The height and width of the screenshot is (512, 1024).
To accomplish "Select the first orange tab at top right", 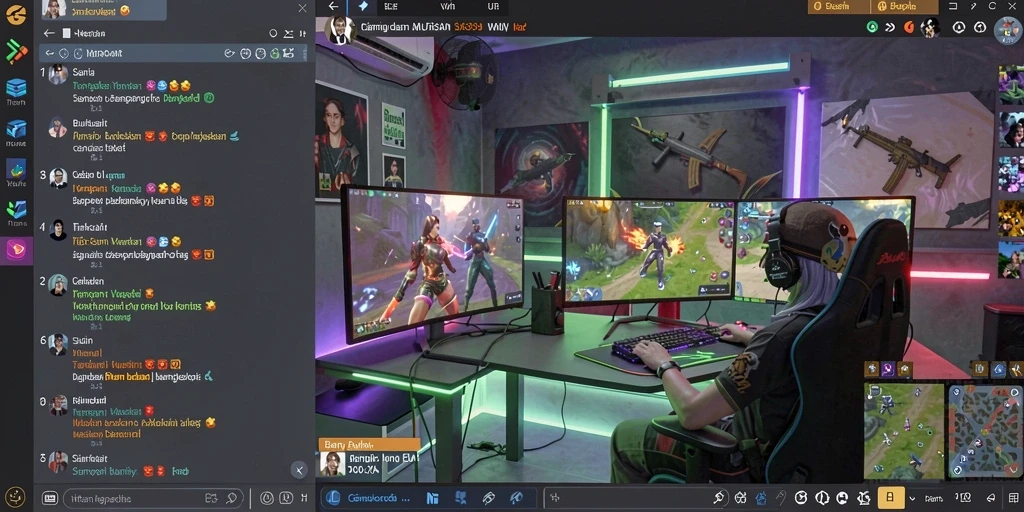I will point(839,7).
